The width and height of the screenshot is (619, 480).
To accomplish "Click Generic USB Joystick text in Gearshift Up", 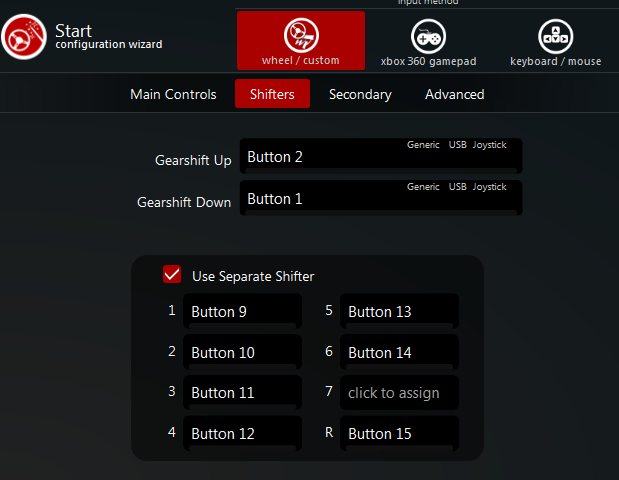I will pos(456,145).
